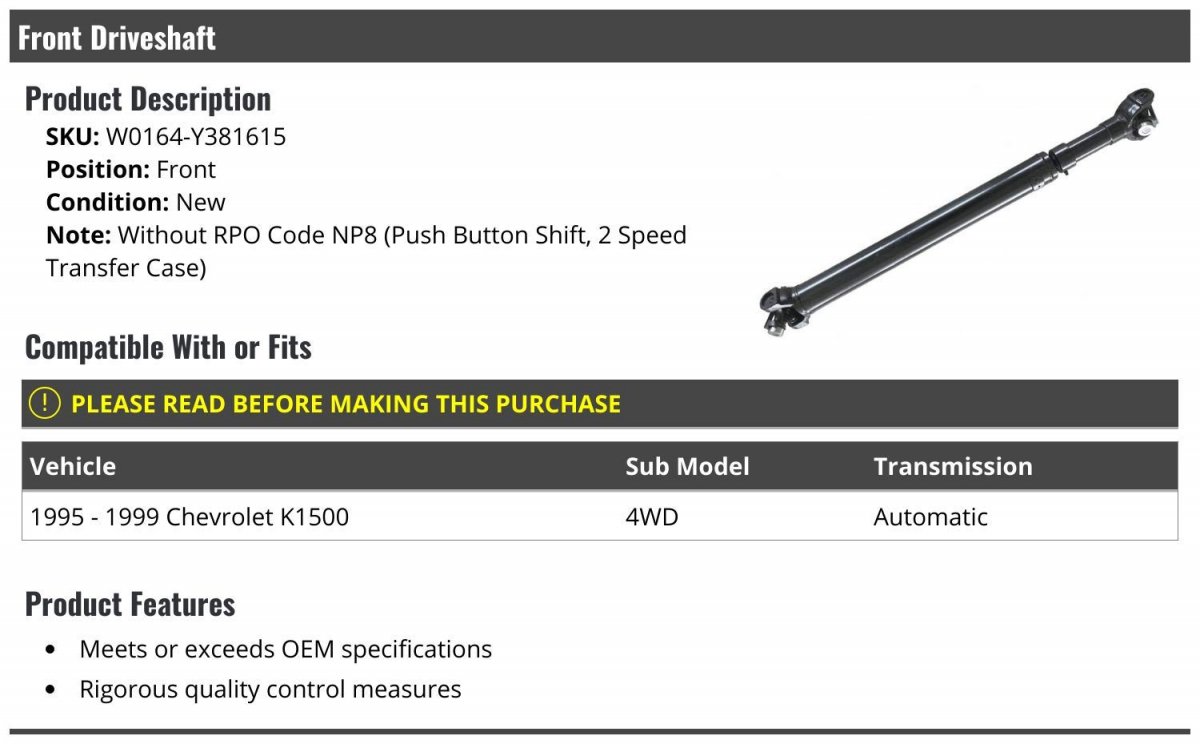
Task: Select the 1995 - 1999 Chevrolet K1500 row
Action: (x=600, y=517)
